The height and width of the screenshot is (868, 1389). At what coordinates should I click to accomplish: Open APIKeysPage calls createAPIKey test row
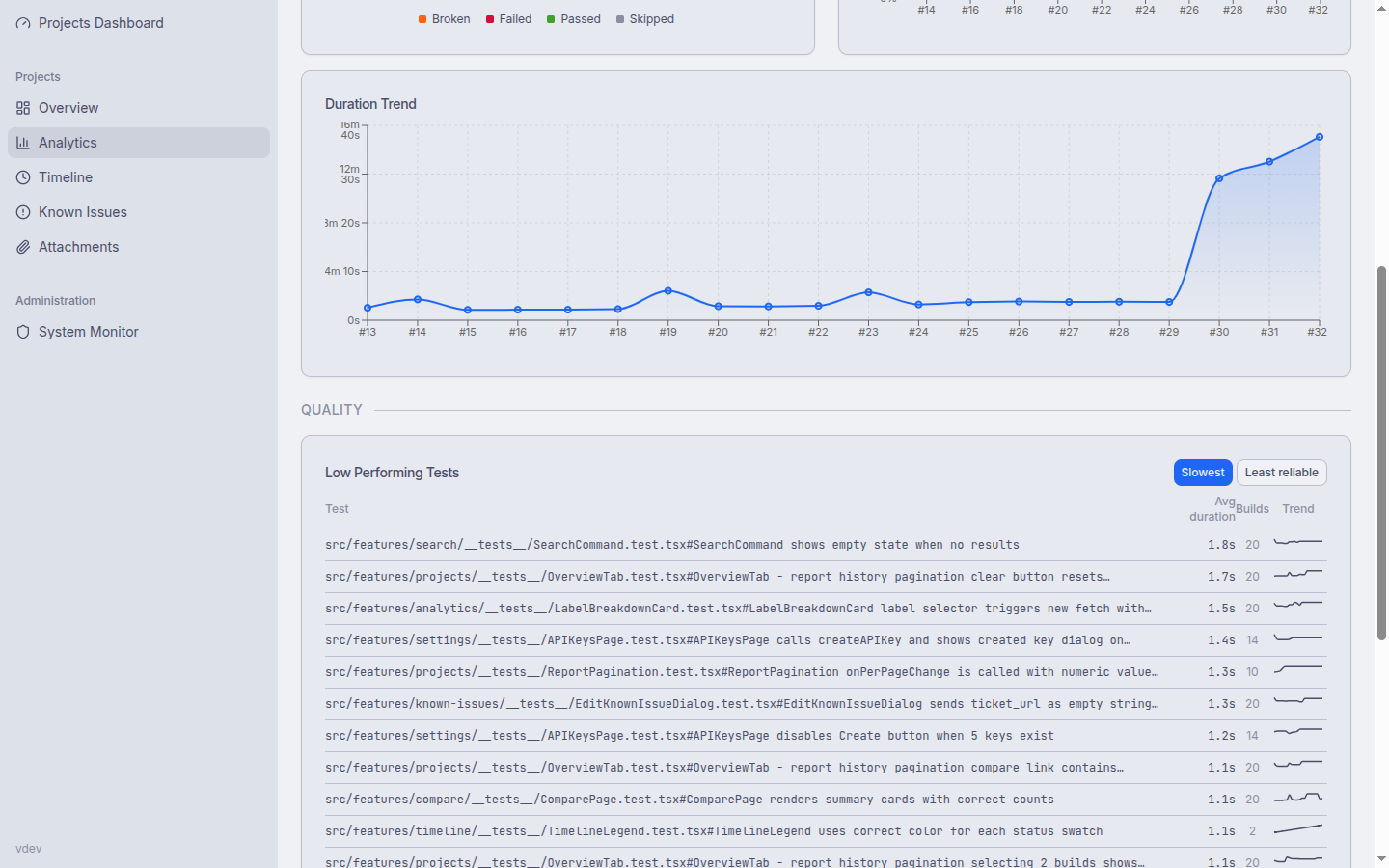[826, 640]
